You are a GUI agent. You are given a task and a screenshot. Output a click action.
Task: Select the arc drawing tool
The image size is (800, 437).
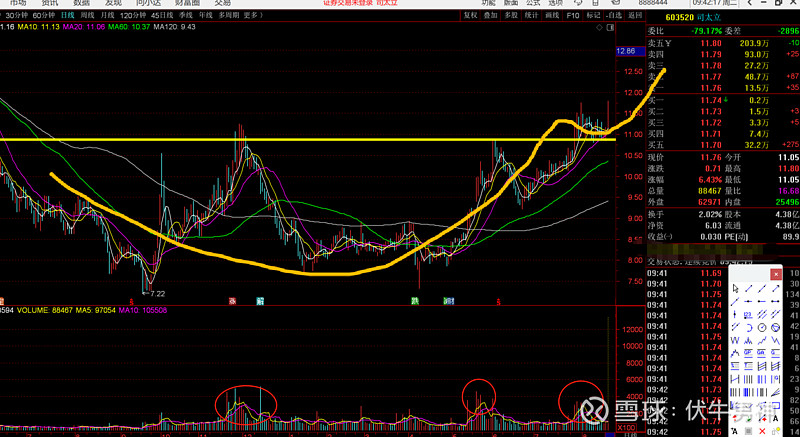pyautogui.click(x=748, y=328)
